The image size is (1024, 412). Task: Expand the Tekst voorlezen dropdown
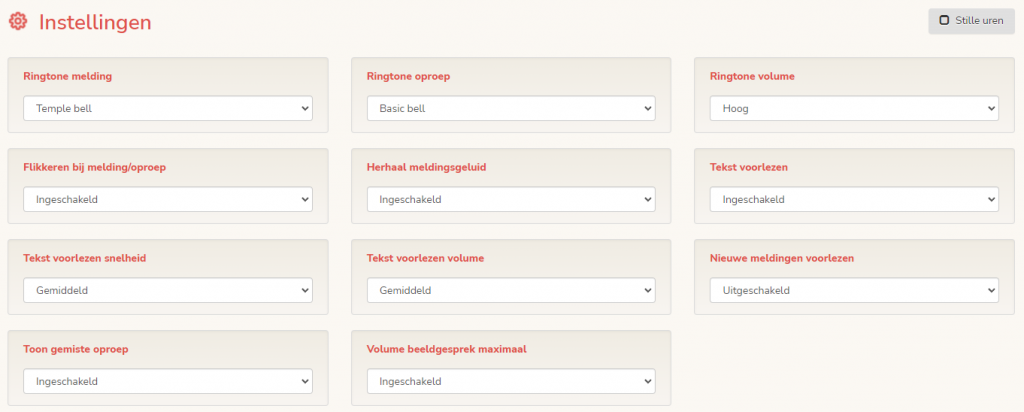point(854,199)
